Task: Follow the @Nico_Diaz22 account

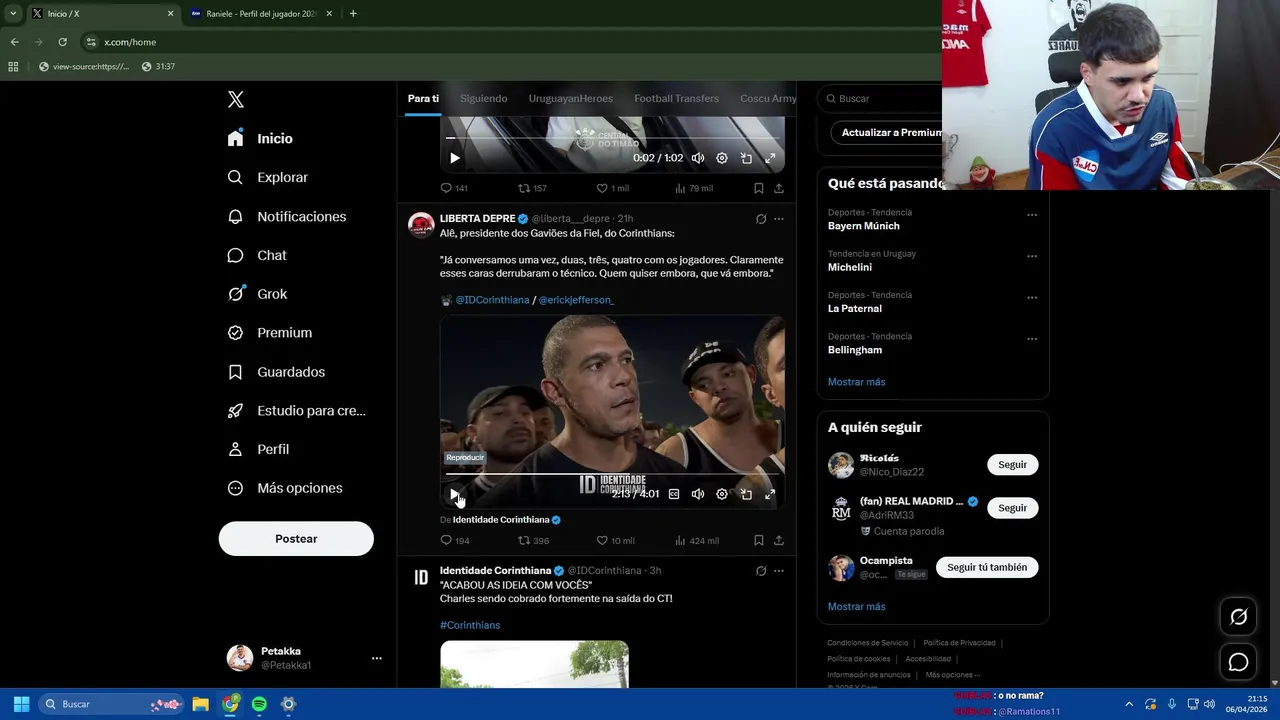Action: tap(1012, 465)
